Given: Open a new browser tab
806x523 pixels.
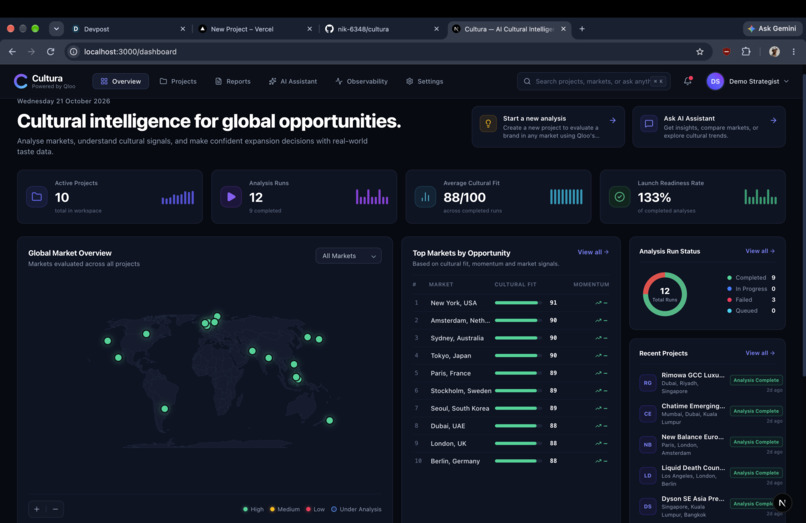Looking at the screenshot, I should (x=582, y=29).
